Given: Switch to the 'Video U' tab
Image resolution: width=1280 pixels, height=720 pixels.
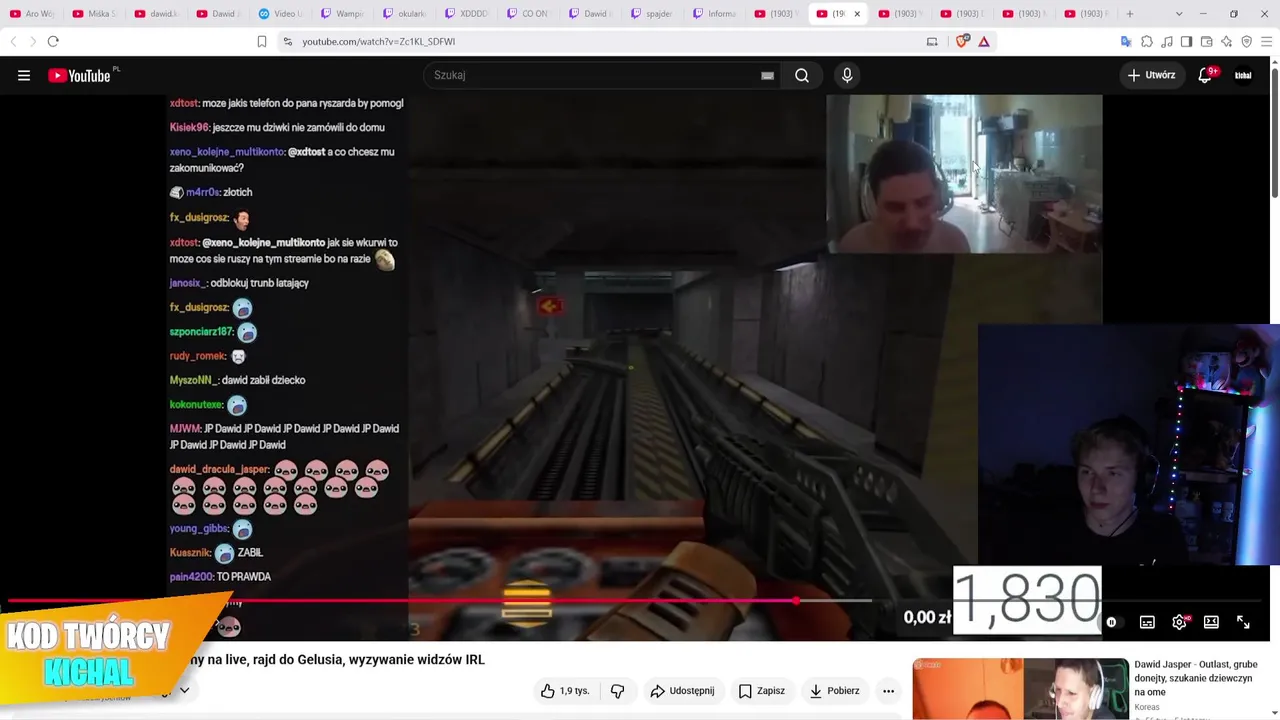Looking at the screenshot, I should tap(281, 14).
